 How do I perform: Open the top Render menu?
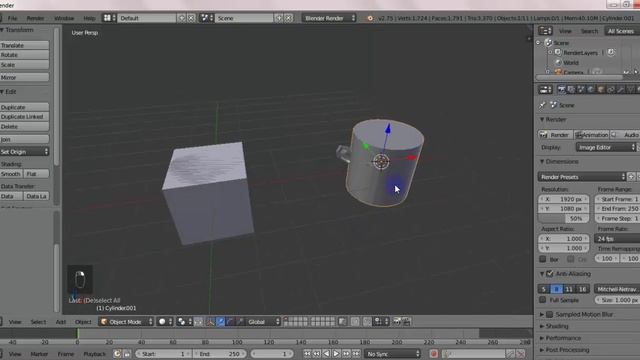pyautogui.click(x=36, y=18)
